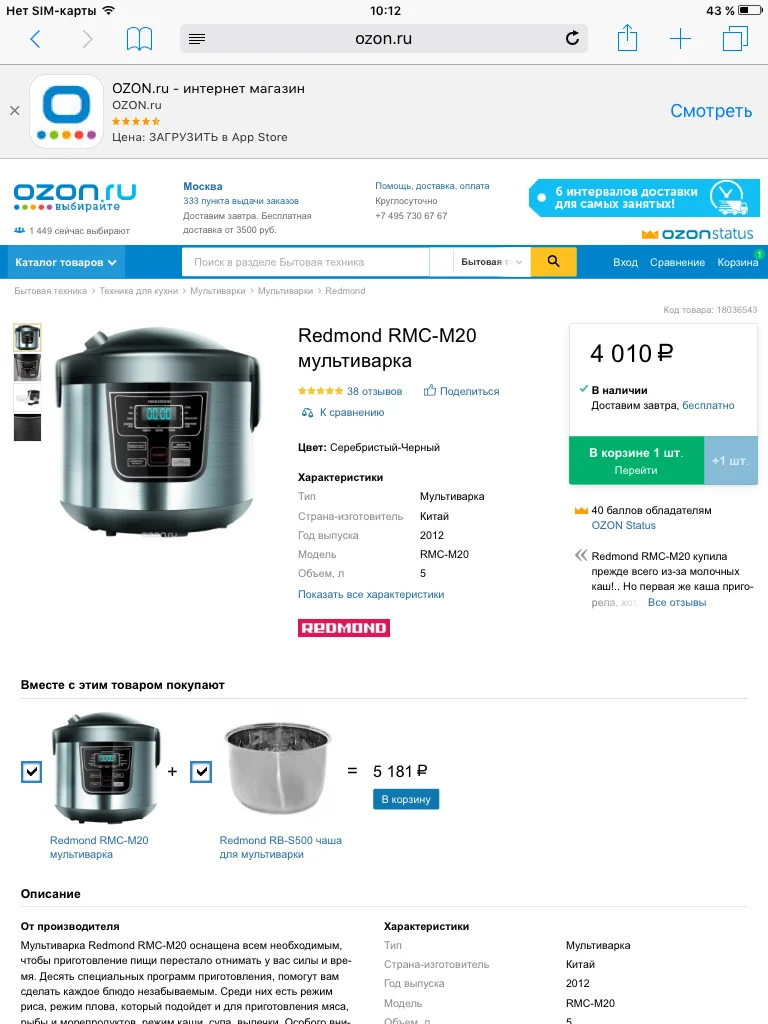Screen dimensions: 768x1024
Task: Uncheck the Redmond RB-S500 чаша checkbox
Action: point(201,771)
